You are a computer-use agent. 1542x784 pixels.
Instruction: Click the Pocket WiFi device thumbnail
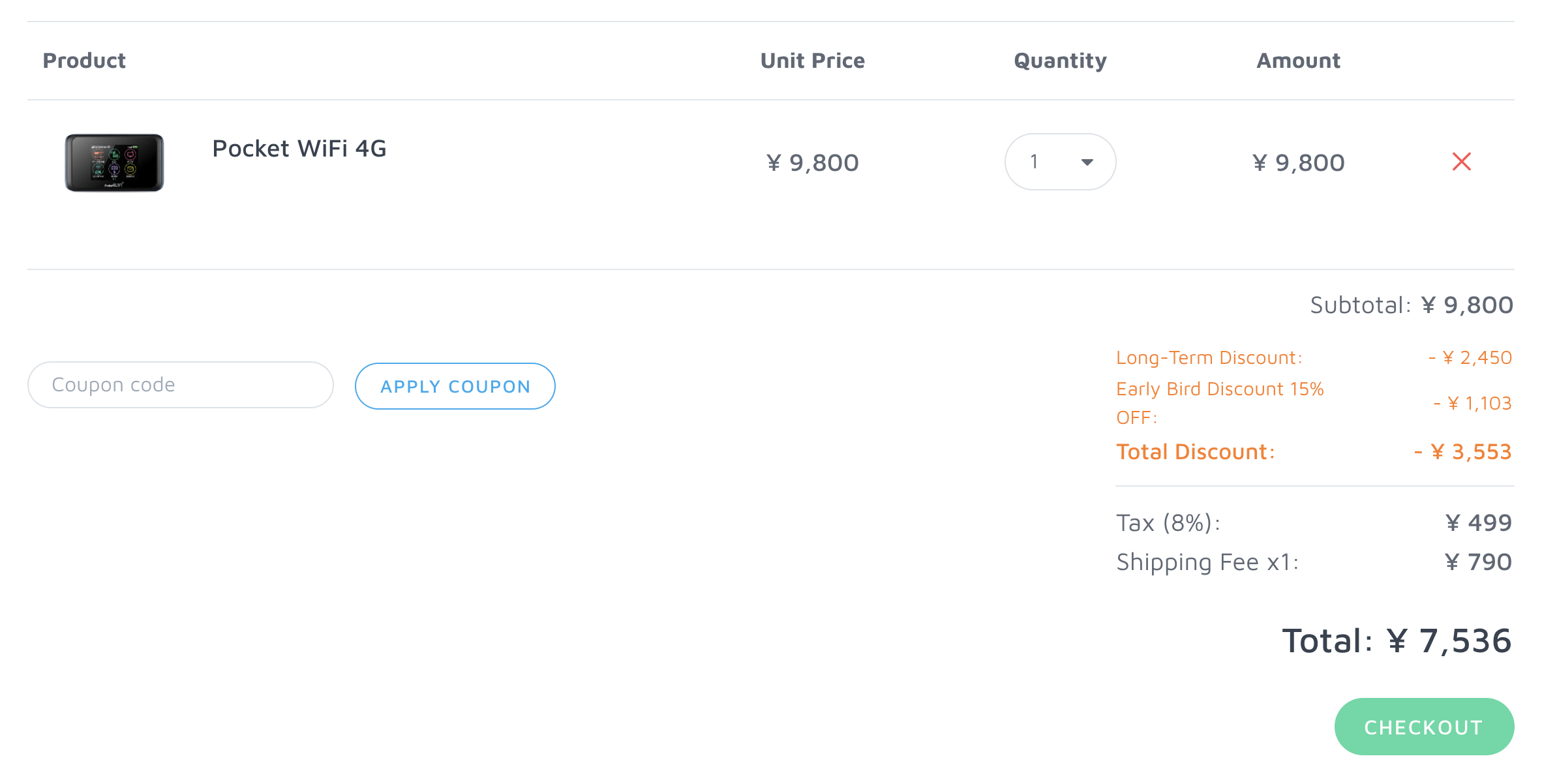coord(114,162)
